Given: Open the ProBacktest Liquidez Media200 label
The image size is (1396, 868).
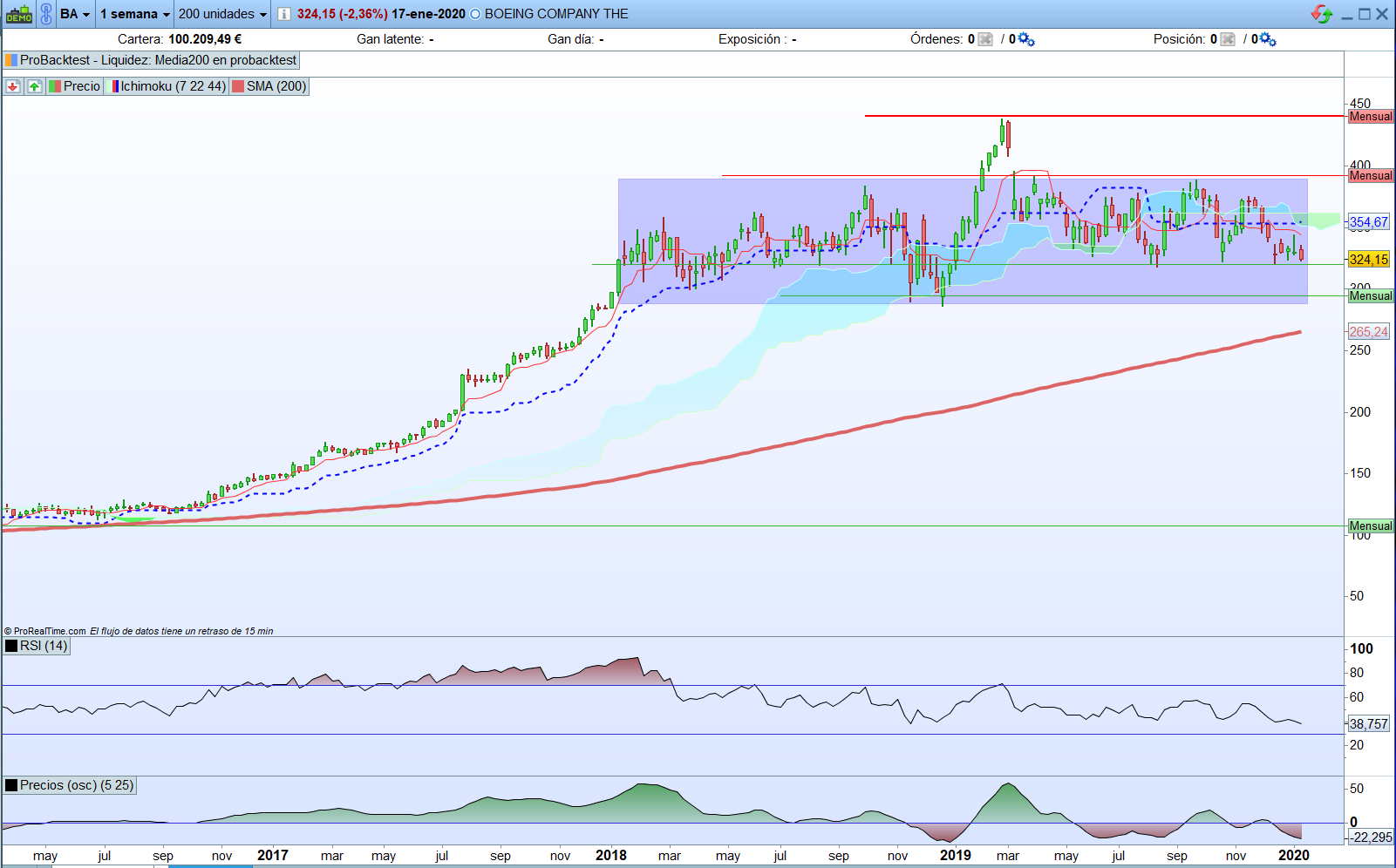Looking at the screenshot, I should 152,60.
